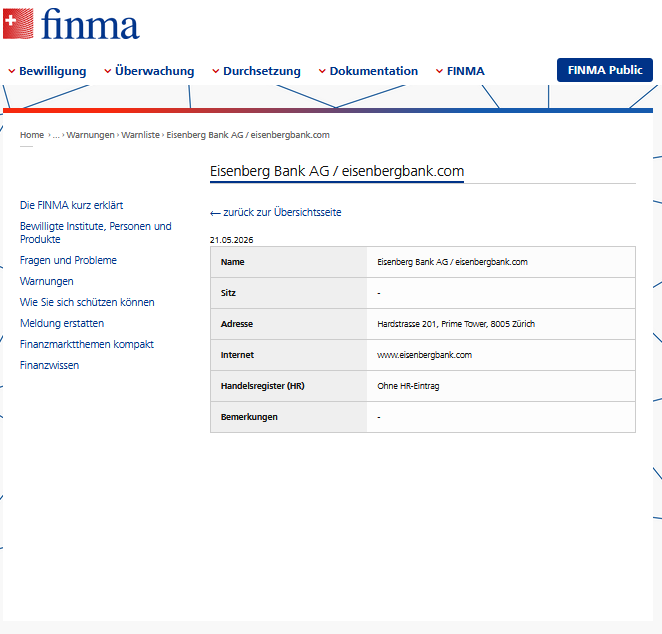662x634 pixels.
Task: Open Warnungen in sidebar
Action: [x=46, y=281]
